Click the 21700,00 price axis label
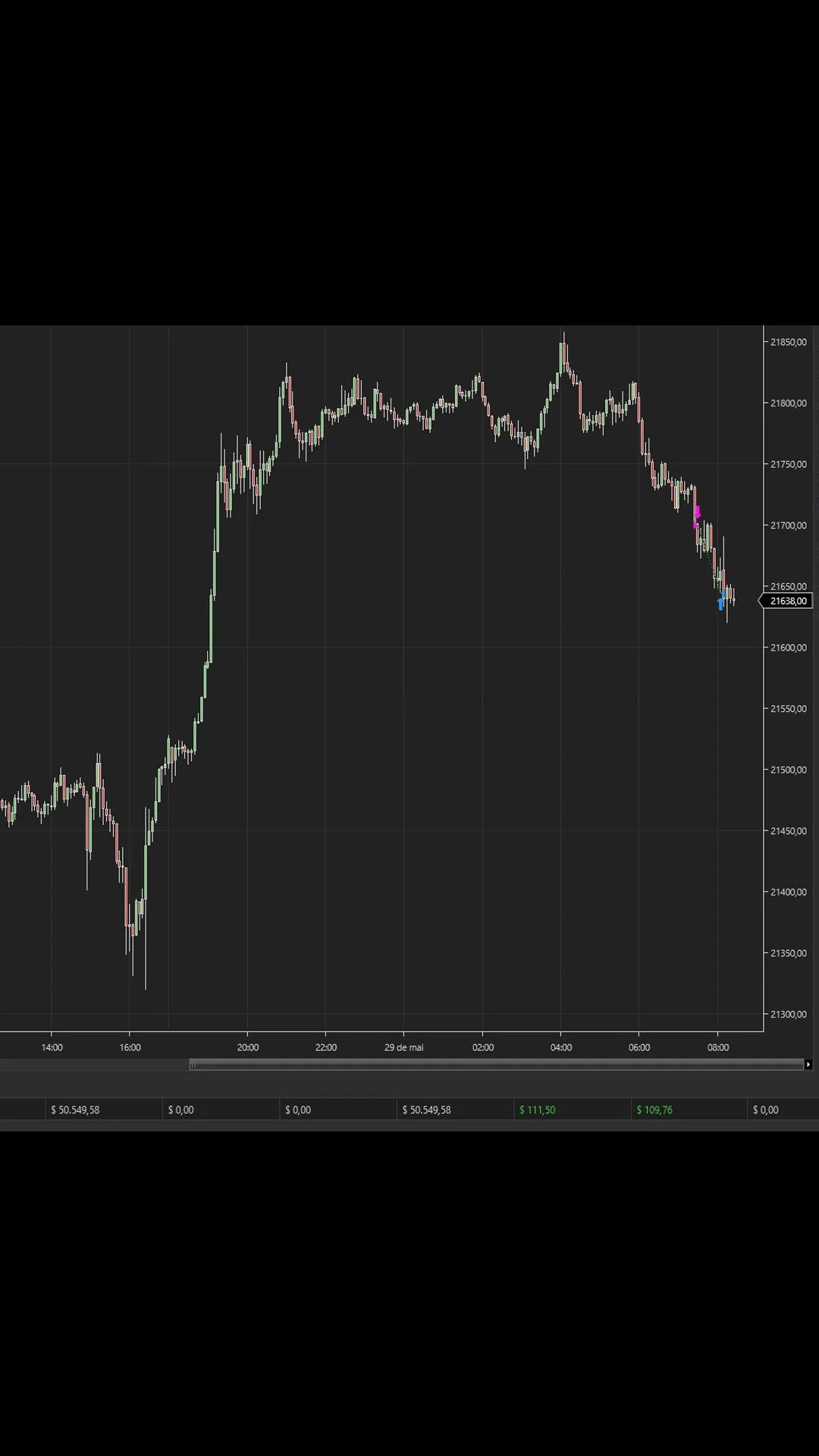The image size is (819, 1456). tap(788, 525)
